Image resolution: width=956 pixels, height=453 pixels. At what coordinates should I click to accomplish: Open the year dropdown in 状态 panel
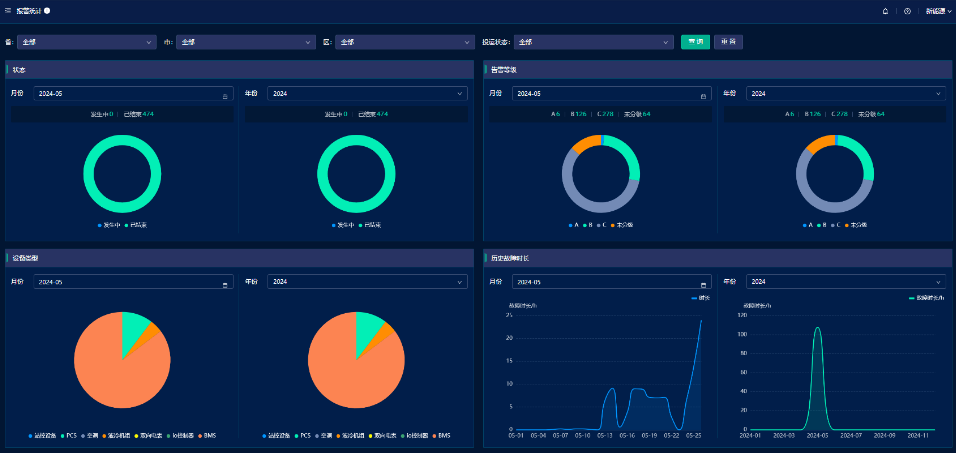click(367, 94)
